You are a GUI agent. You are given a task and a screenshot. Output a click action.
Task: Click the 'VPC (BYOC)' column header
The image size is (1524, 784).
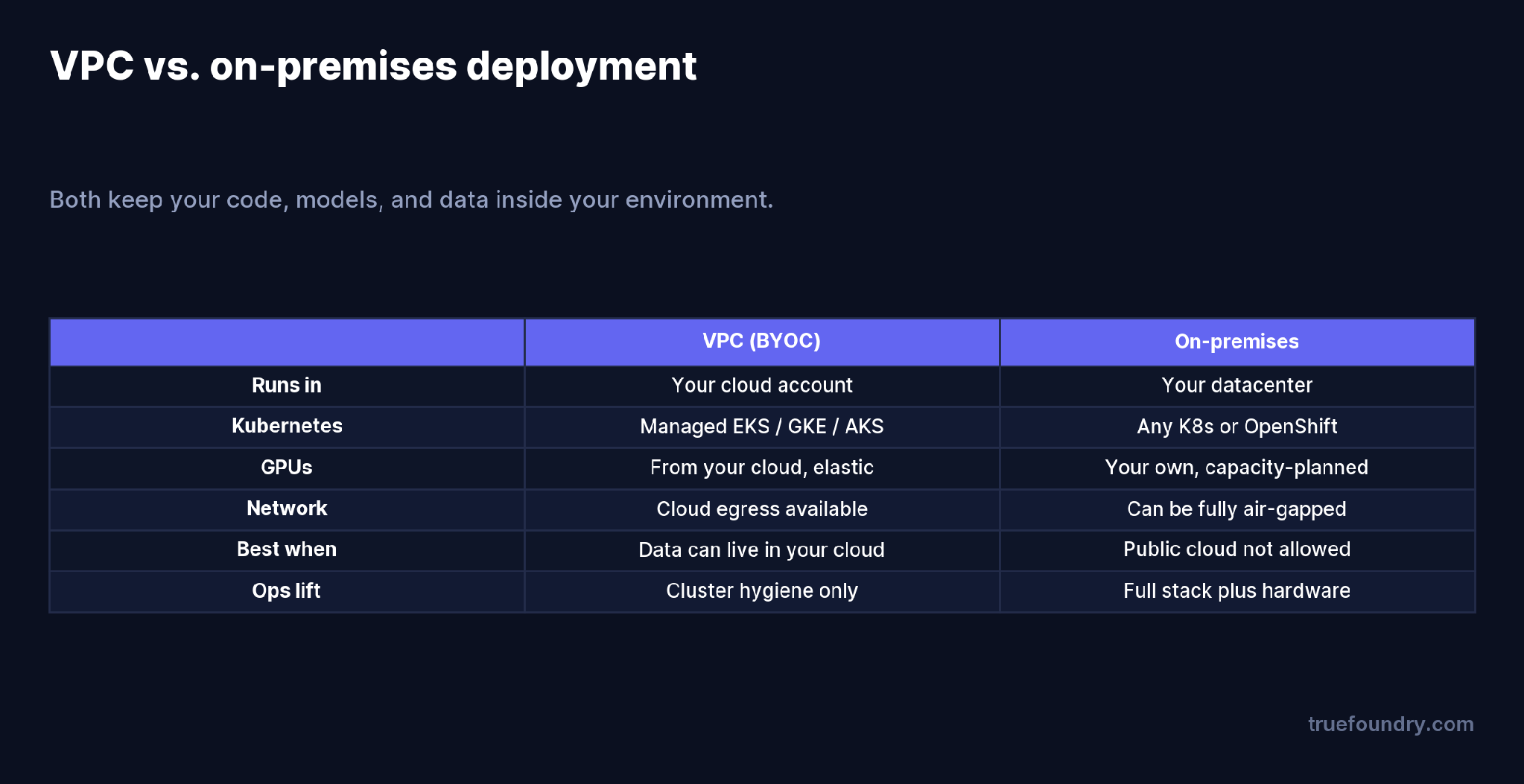tap(762, 342)
